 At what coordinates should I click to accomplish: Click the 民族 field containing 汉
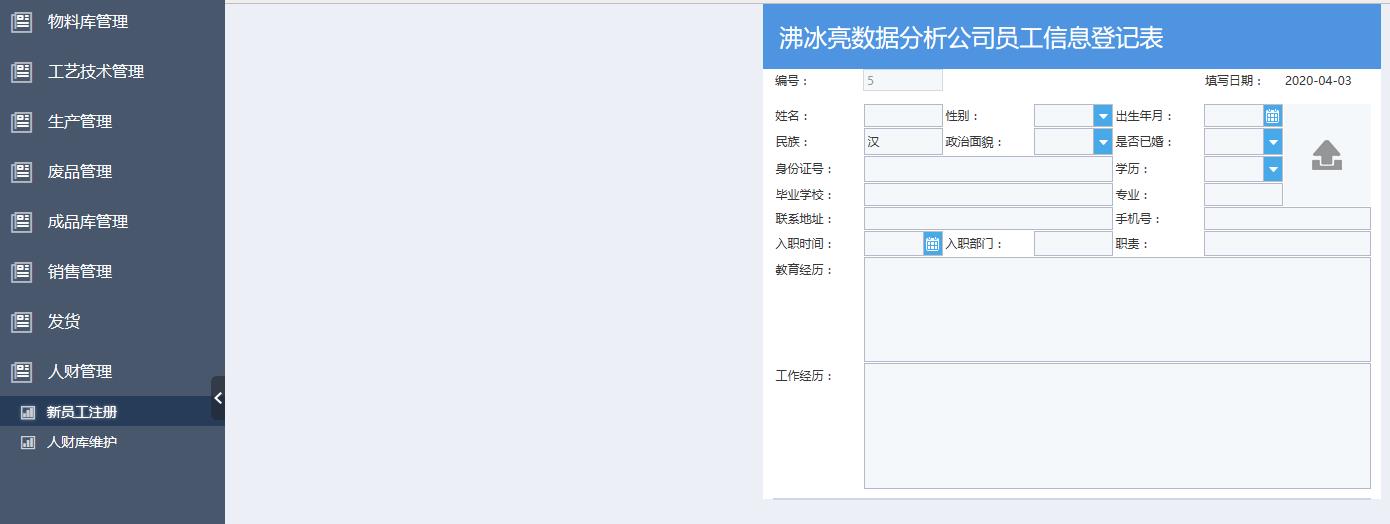coord(903,142)
